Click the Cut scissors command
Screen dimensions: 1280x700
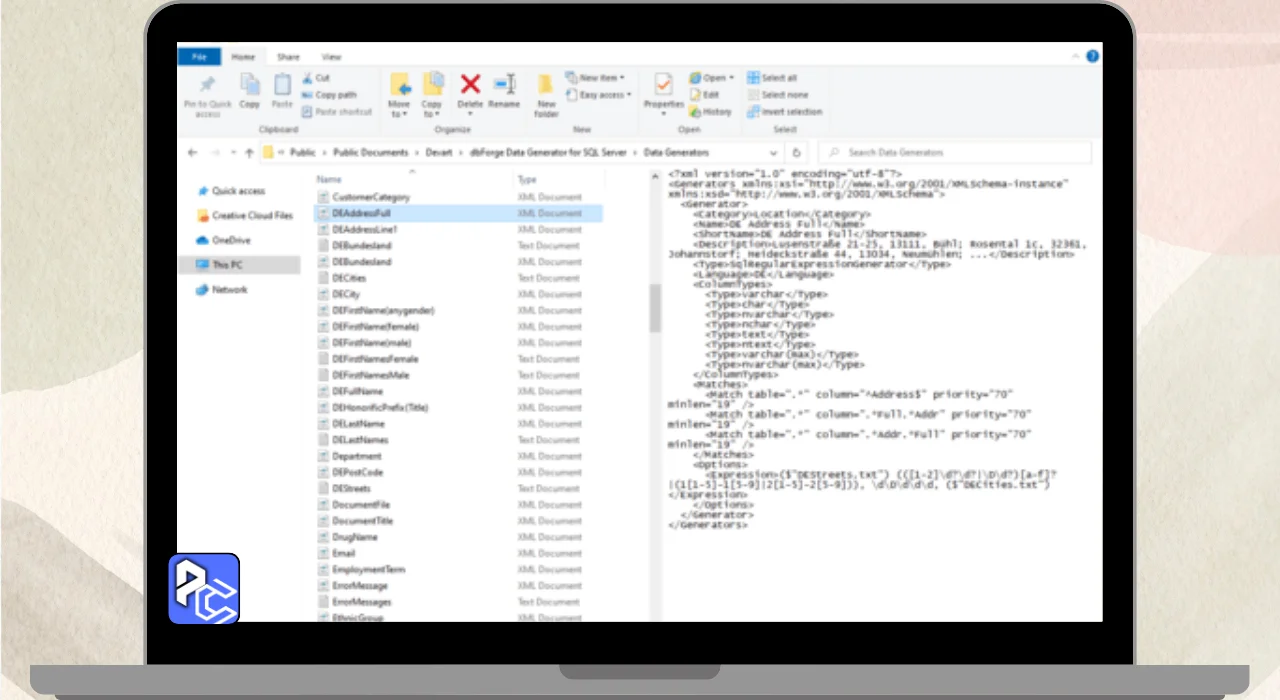(316, 78)
